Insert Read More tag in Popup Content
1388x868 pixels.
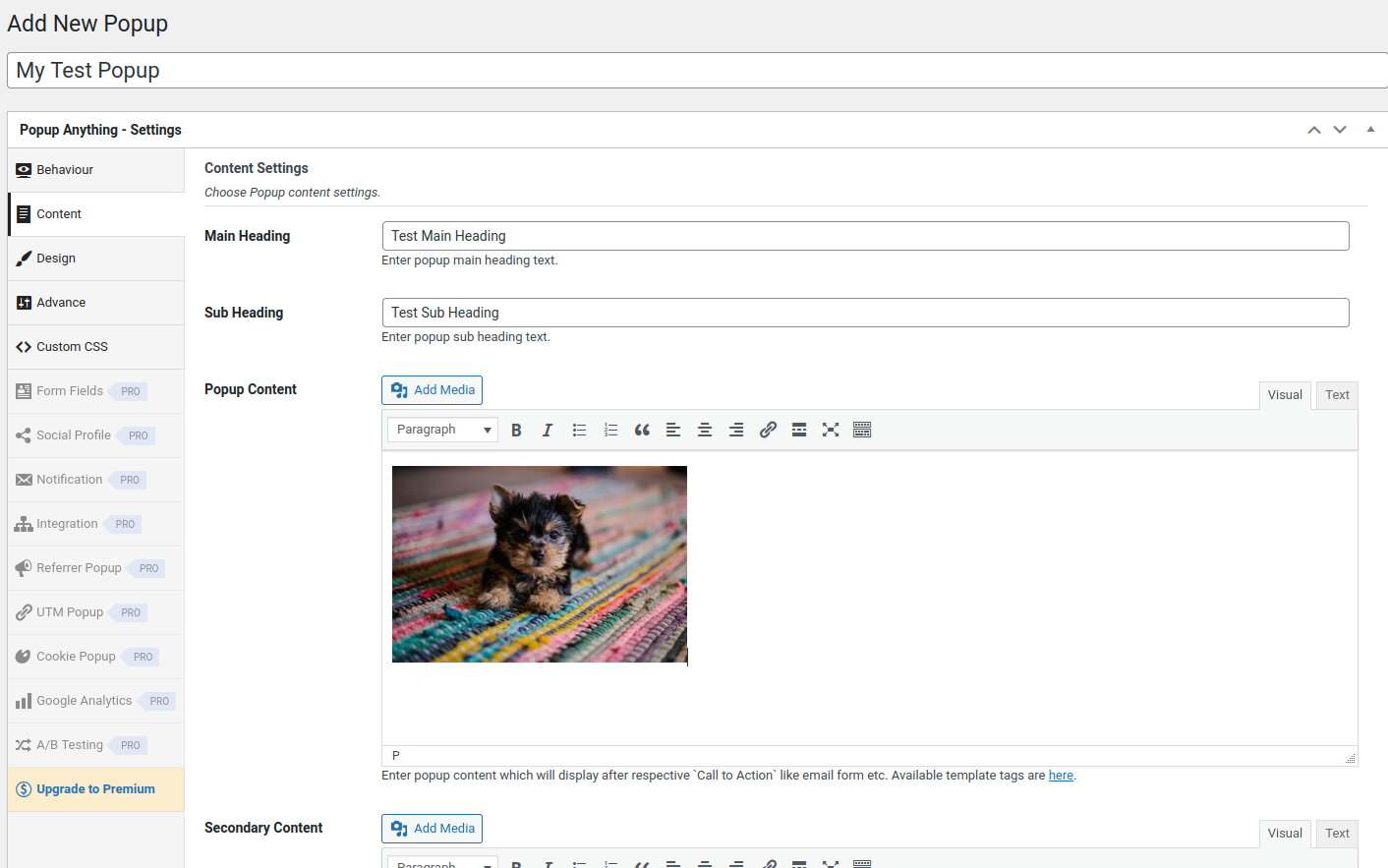click(799, 430)
